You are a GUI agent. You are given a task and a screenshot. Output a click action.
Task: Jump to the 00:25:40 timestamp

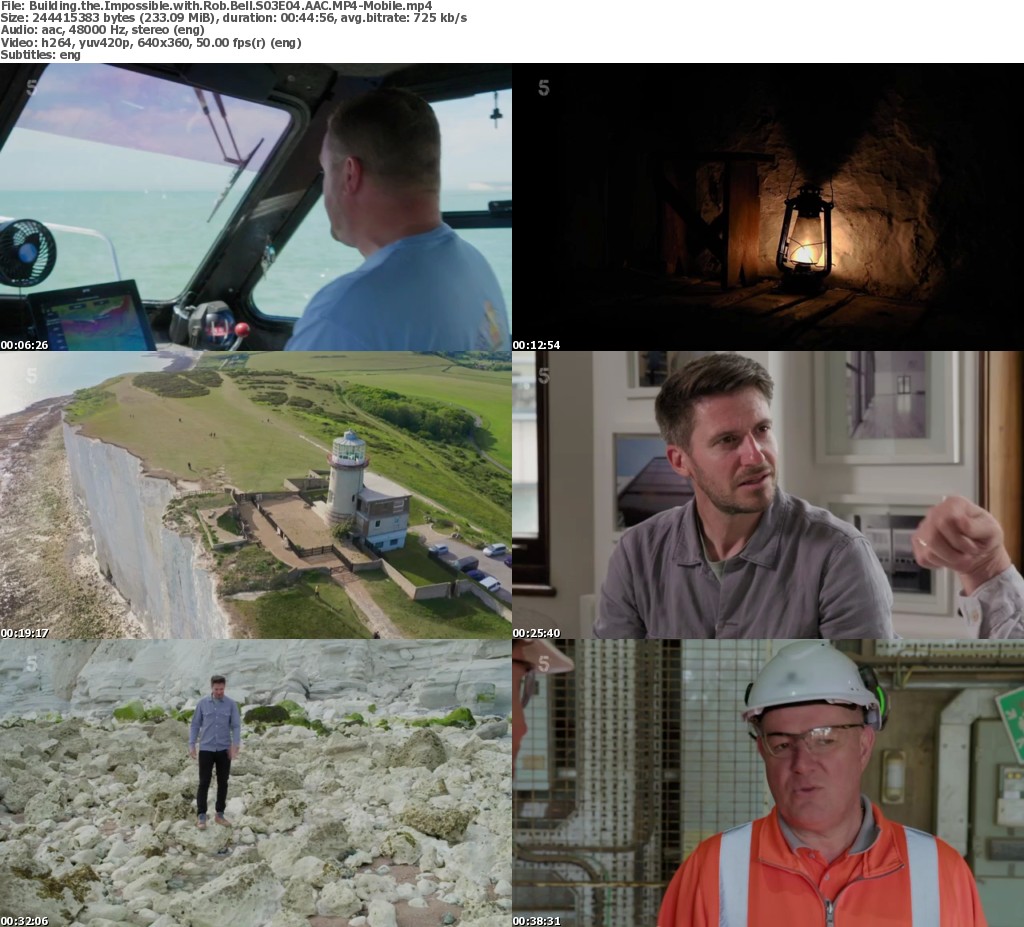pos(536,633)
